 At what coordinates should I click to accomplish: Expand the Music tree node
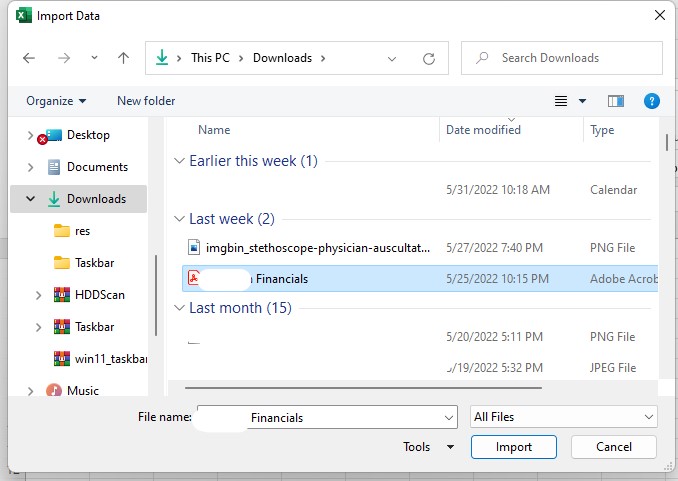coord(30,391)
